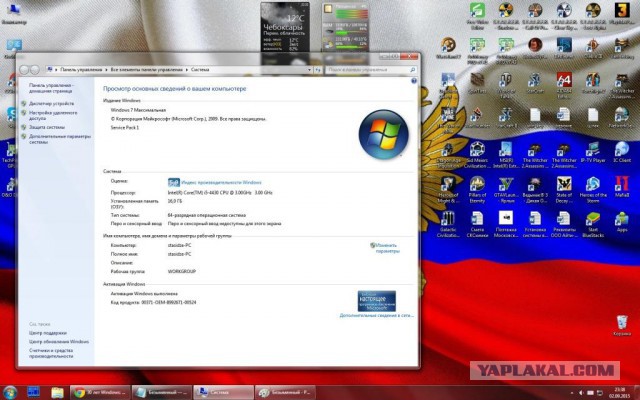640x400 pixels.
Task: Open Windows Update Center link
Action: tap(59, 342)
